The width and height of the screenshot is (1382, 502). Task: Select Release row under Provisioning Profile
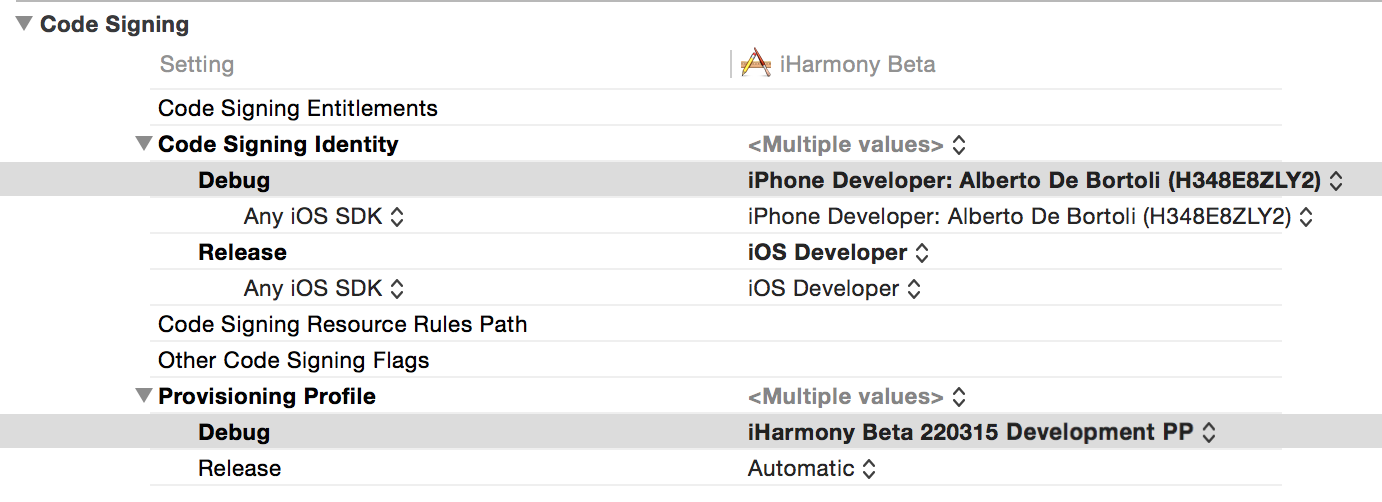point(716,468)
